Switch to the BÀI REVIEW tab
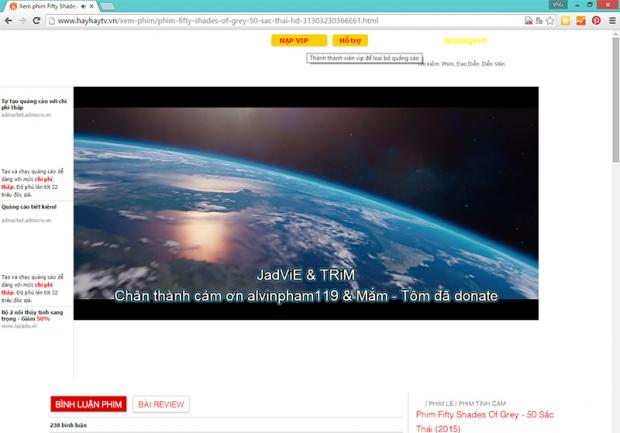Screen dimensions: 620x433 pyautogui.click(x=161, y=404)
